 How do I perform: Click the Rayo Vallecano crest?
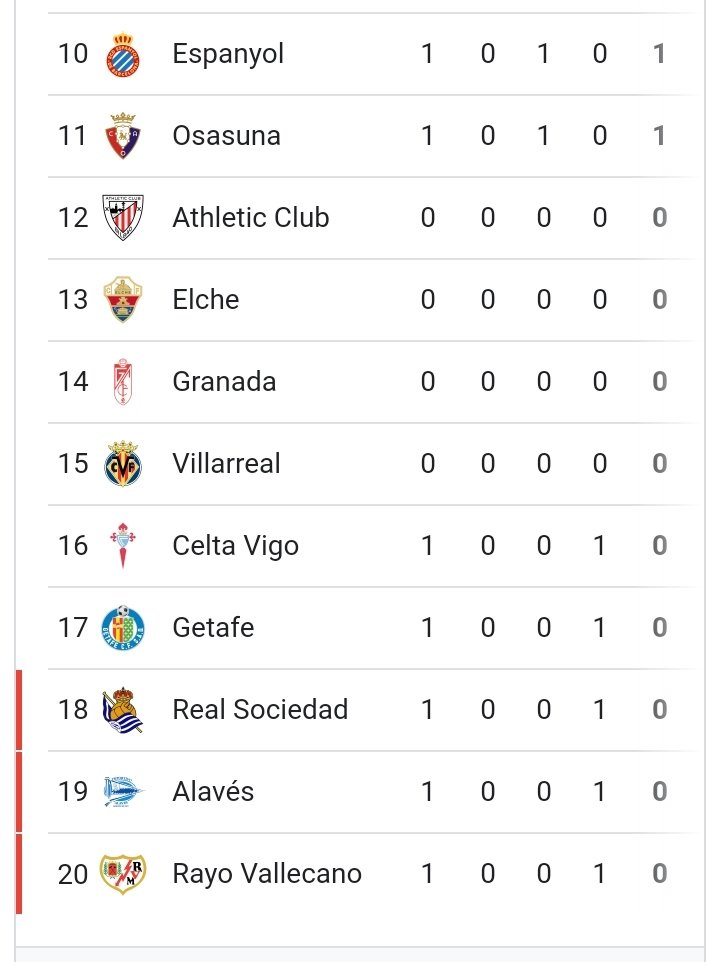point(124,874)
